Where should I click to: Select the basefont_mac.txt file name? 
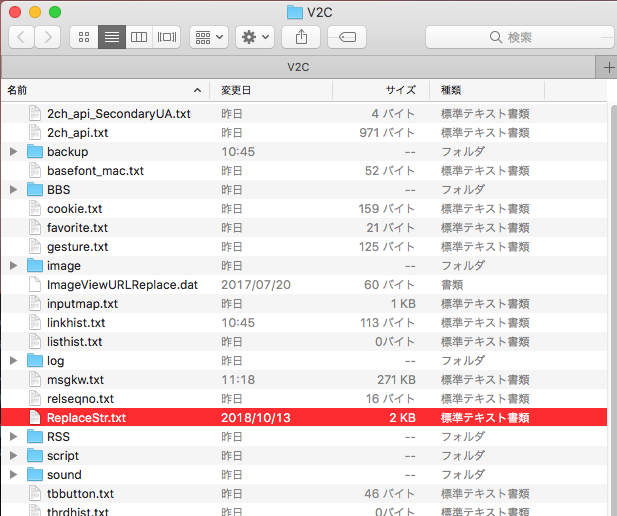pyautogui.click(x=95, y=170)
